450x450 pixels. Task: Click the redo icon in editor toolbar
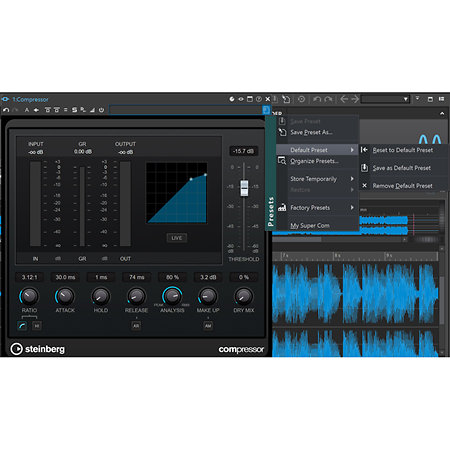[328, 99]
